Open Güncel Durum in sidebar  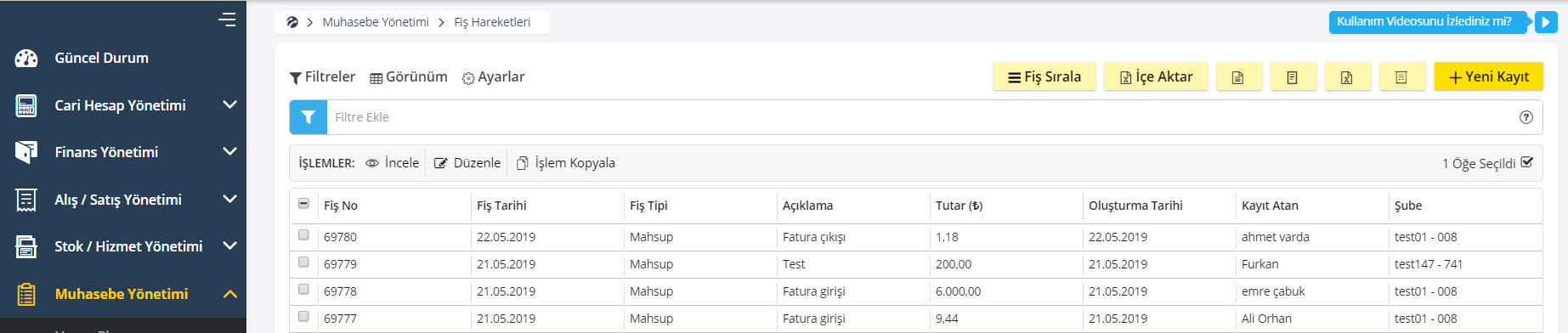pos(101,58)
